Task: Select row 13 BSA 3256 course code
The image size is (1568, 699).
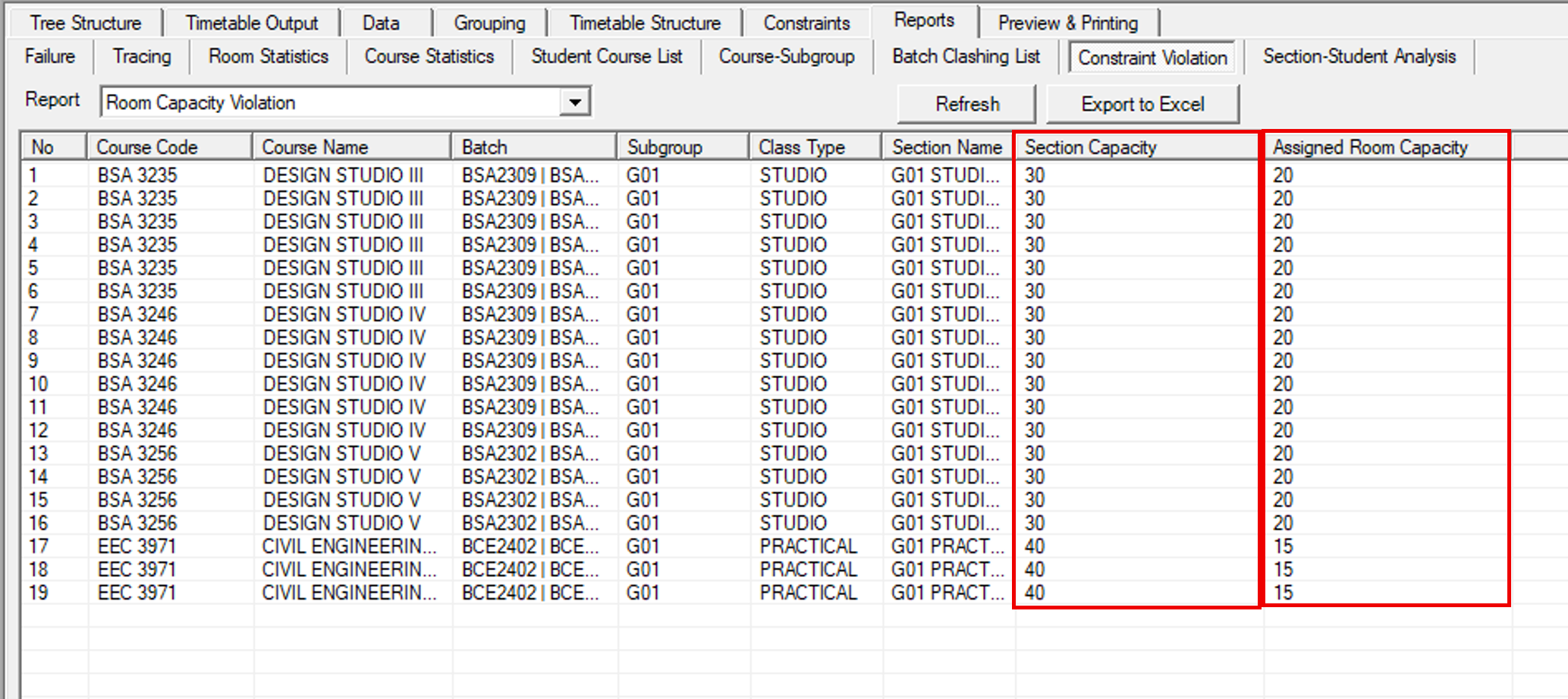Action: [x=137, y=453]
